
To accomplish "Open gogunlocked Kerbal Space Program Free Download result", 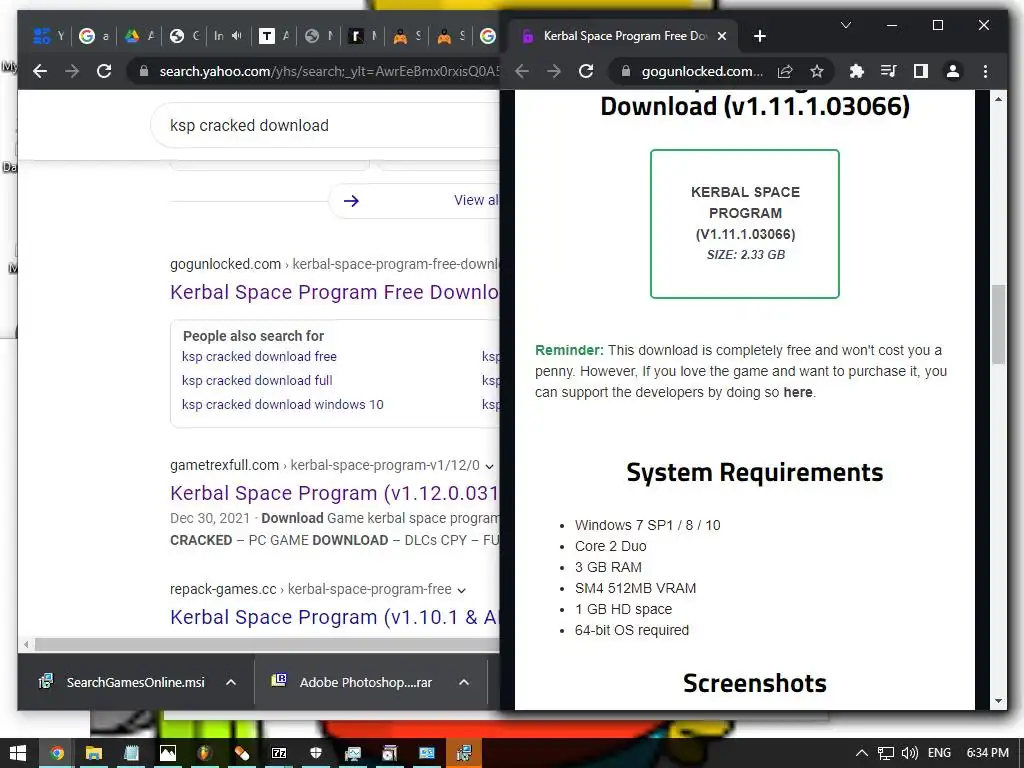I will click(334, 292).
